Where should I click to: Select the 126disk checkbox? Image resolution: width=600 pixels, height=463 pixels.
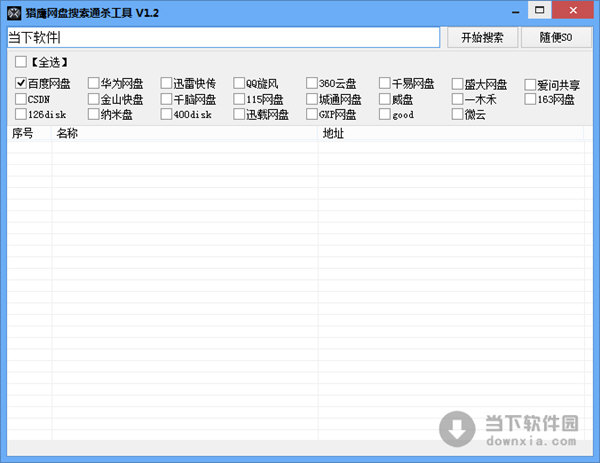click(21, 114)
